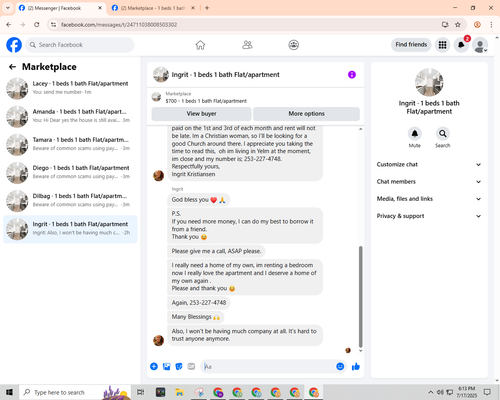This screenshot has width=500, height=400.
Task: Send a thumbs-up like
Action: (x=356, y=367)
